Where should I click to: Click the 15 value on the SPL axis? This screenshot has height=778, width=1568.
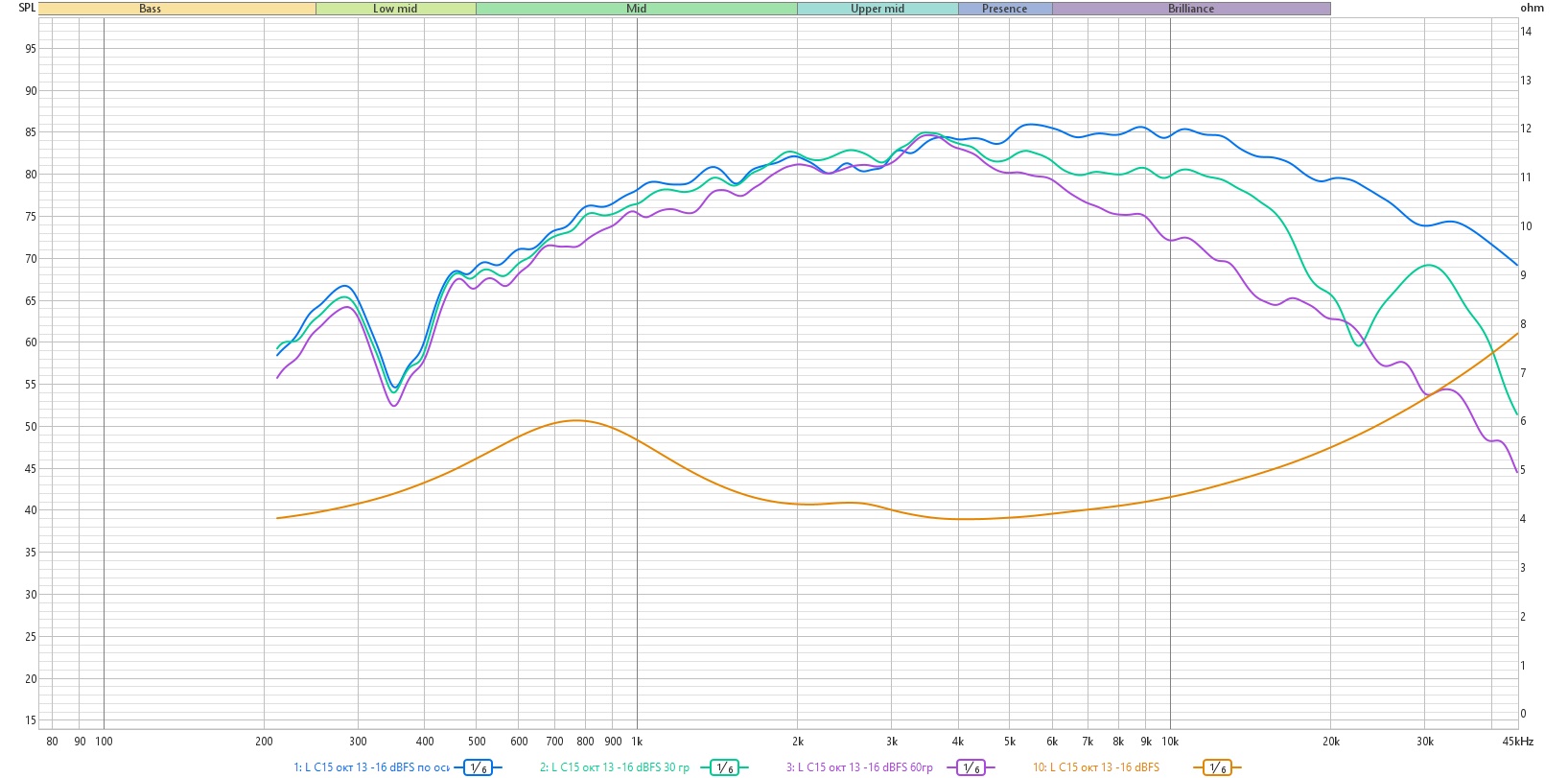click(x=31, y=720)
